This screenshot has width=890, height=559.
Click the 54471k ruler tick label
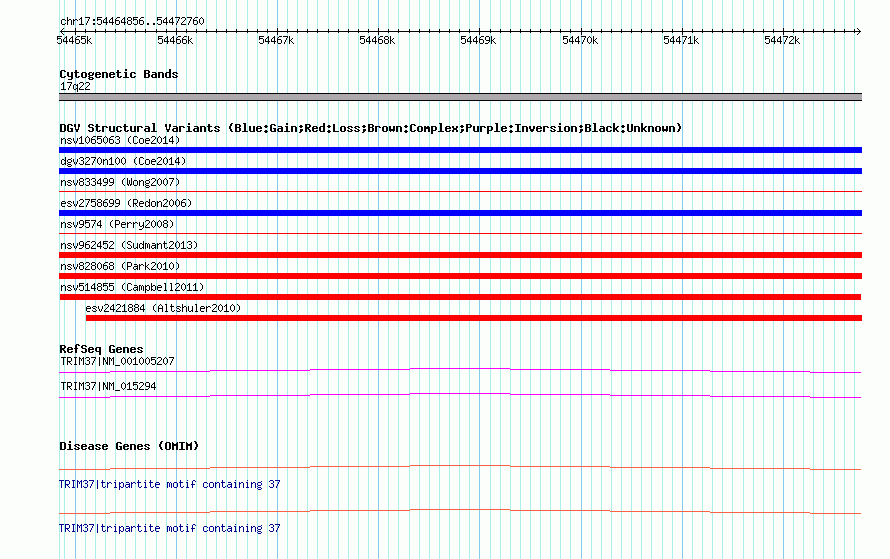pyautogui.click(x=681, y=40)
